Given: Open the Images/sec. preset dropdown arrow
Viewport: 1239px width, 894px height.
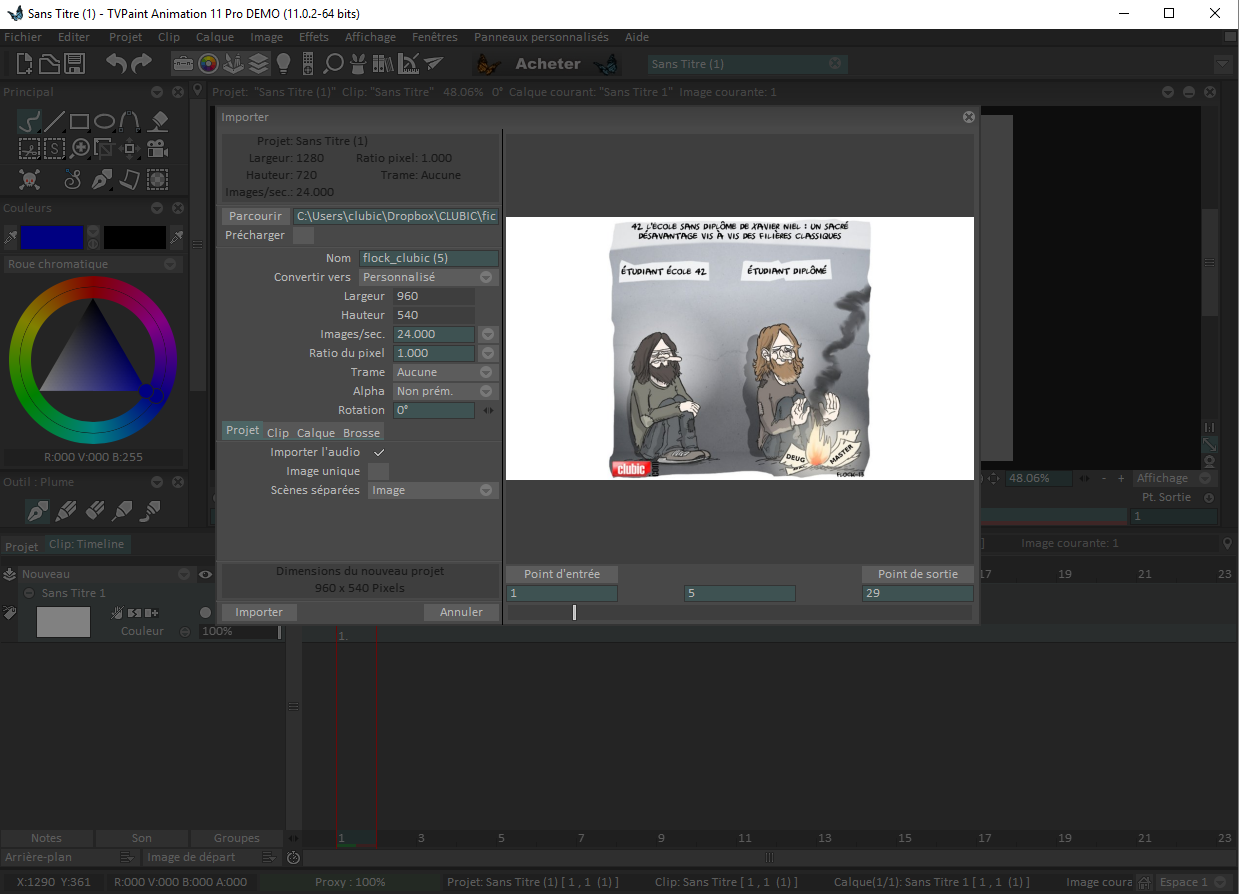Looking at the screenshot, I should point(488,334).
